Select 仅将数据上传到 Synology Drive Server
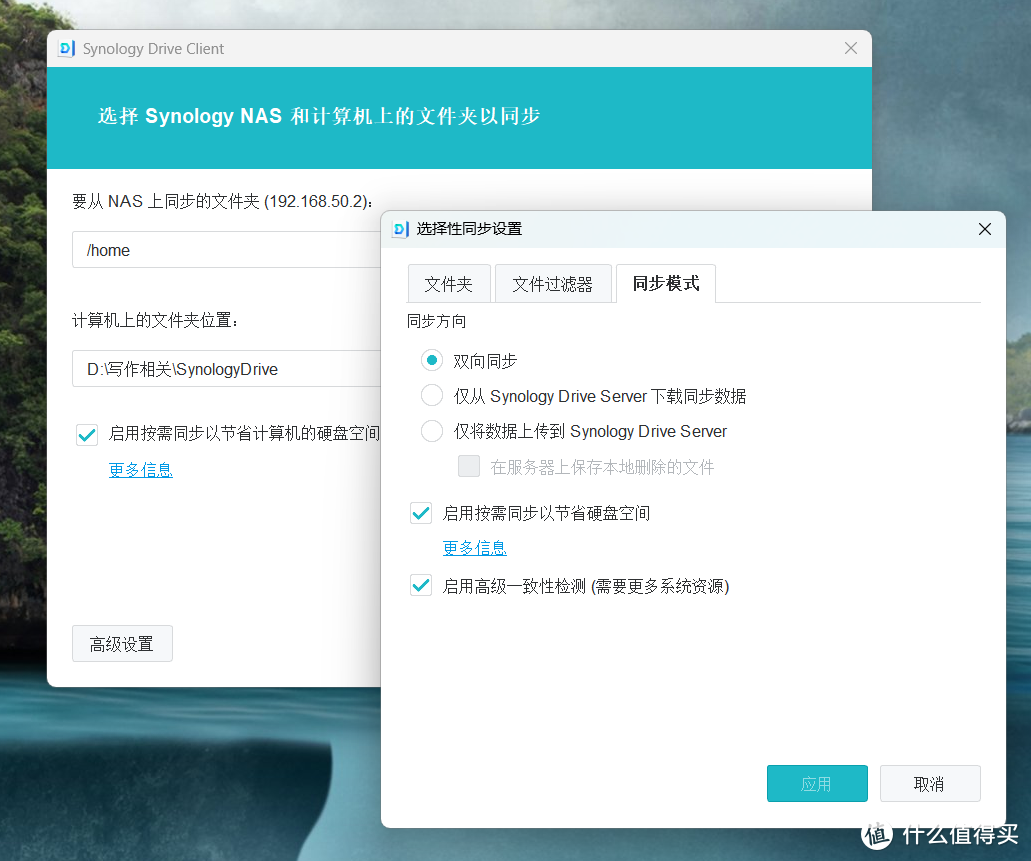Screen dimensions: 1031x861 (x=431, y=431)
